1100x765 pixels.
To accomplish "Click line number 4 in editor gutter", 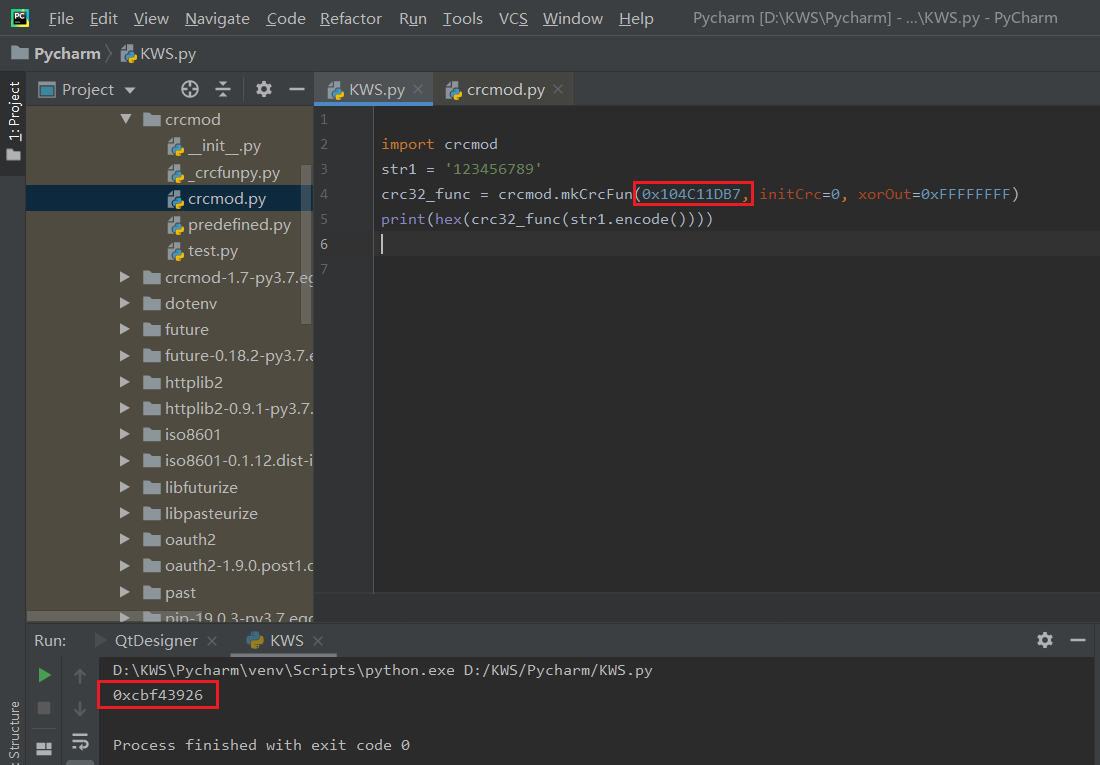I will pos(324,194).
